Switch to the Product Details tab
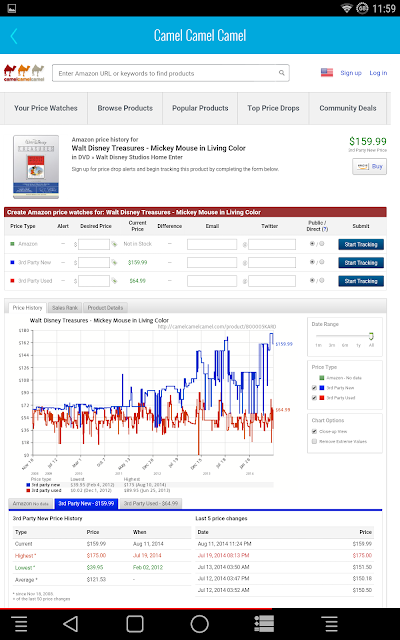This screenshot has height=640, width=400. tap(105, 308)
